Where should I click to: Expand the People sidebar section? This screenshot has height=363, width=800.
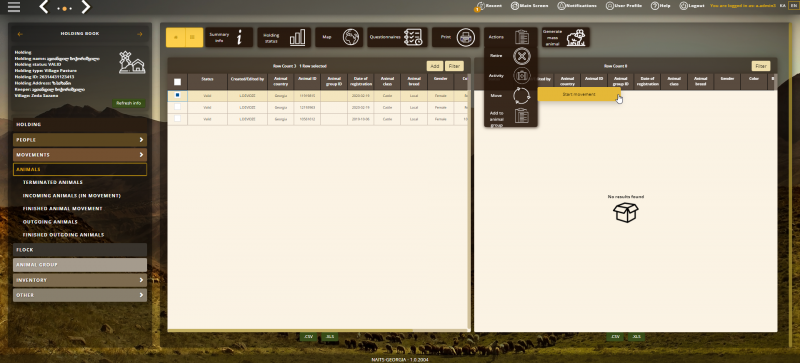click(80, 140)
